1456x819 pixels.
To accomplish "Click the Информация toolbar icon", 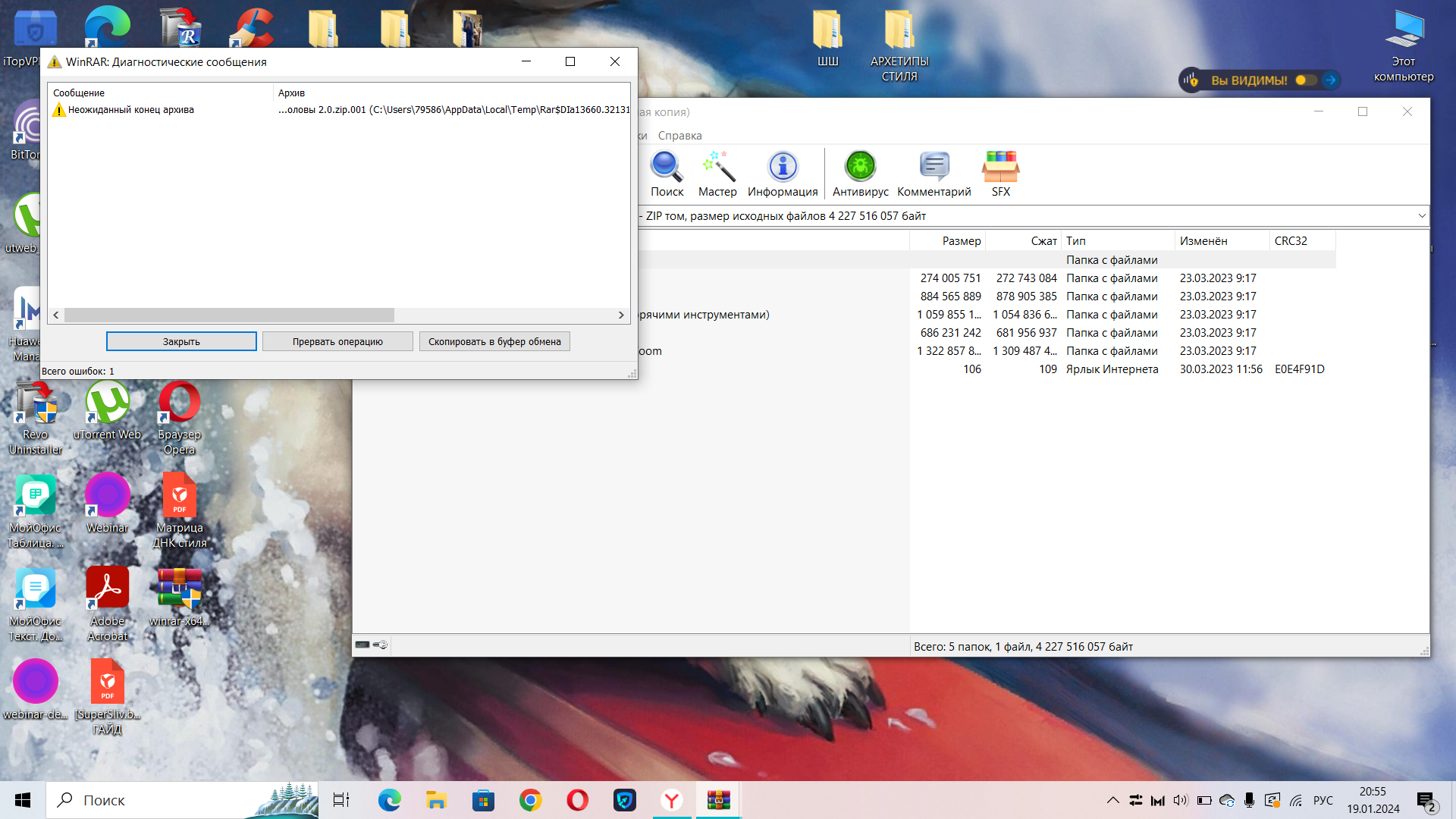I will (x=783, y=173).
